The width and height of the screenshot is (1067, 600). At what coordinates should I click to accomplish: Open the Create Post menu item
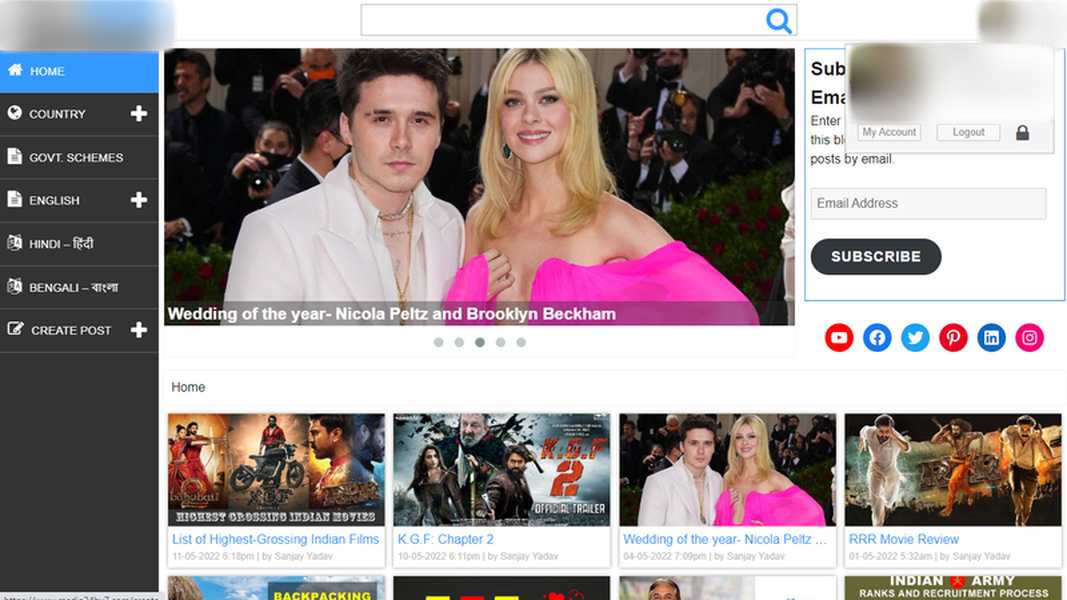click(79, 330)
